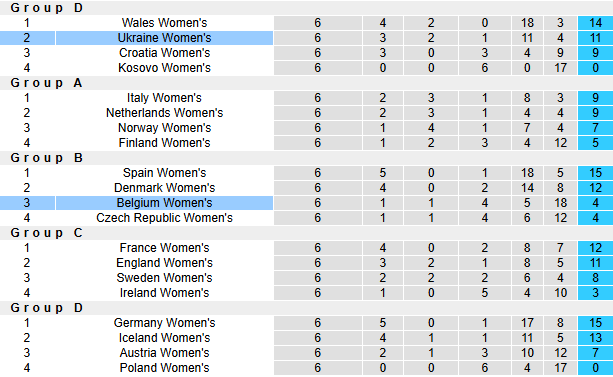Image resolution: width=613 pixels, height=377 pixels.
Task: Click England Women's team name
Action: coord(164,263)
